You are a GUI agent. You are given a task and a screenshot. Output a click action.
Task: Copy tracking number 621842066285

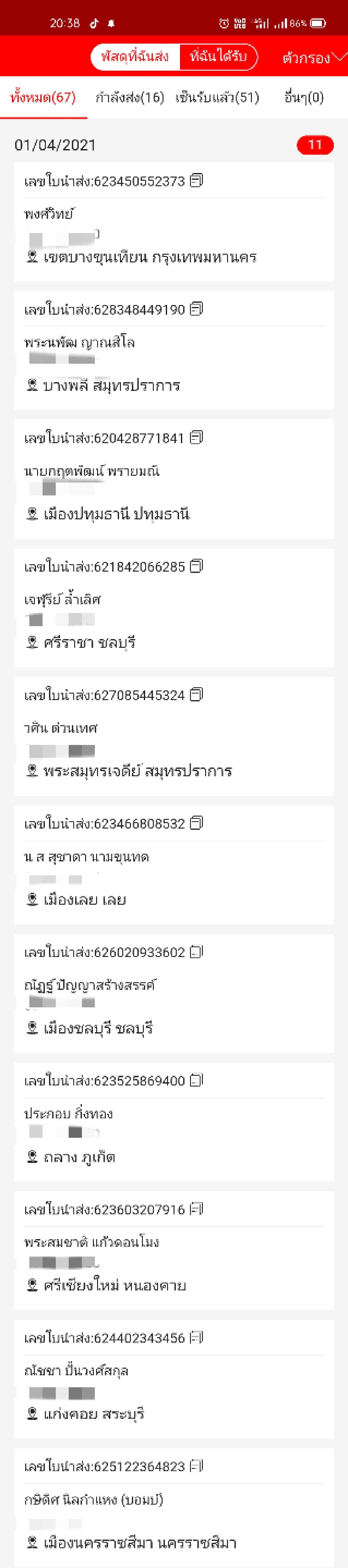click(196, 567)
